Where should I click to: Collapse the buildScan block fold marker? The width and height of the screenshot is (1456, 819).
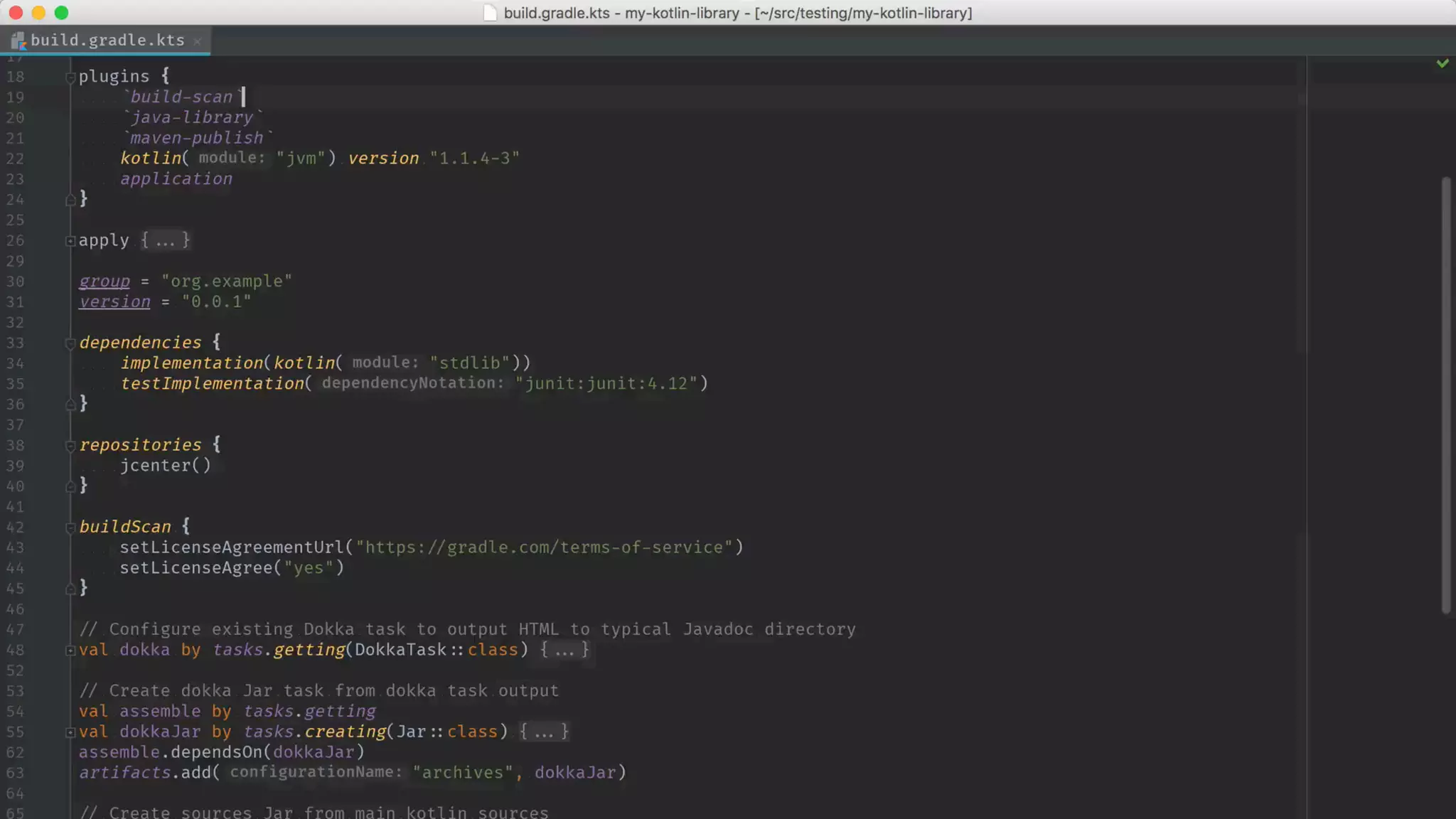70,528
